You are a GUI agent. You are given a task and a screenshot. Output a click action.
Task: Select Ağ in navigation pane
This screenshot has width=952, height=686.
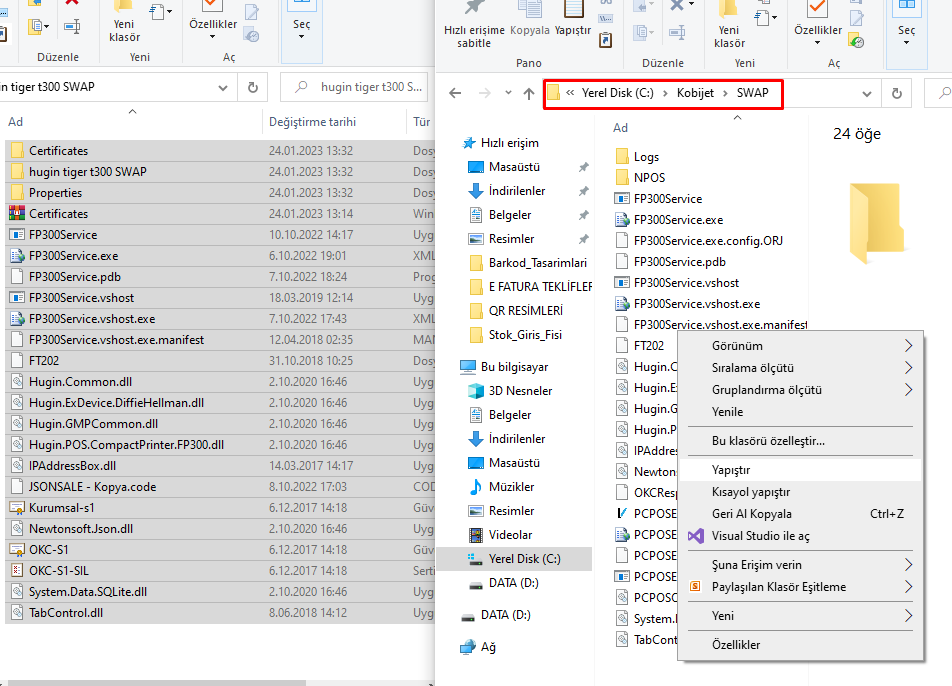pos(488,647)
